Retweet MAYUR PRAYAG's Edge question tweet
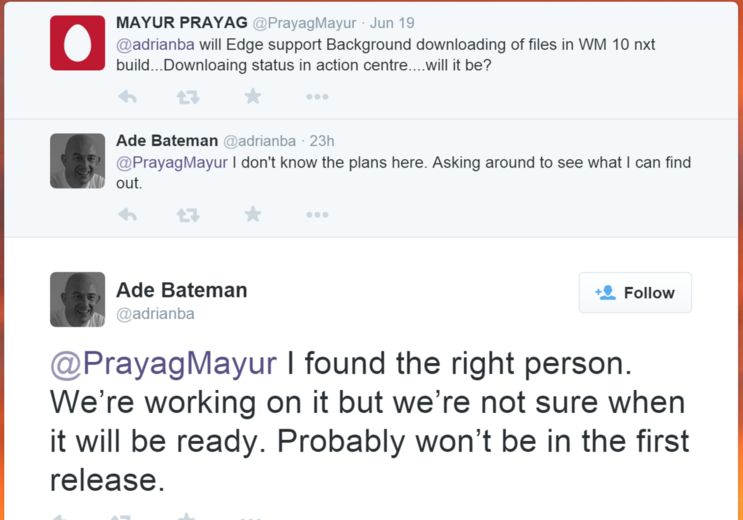 [x=188, y=97]
